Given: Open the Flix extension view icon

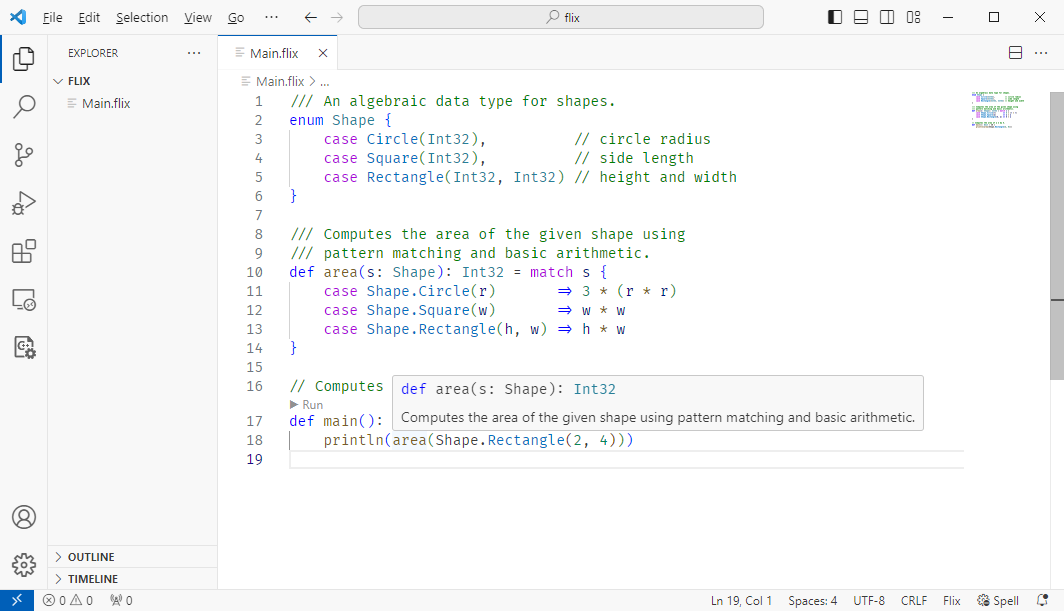Looking at the screenshot, I should 24,348.
